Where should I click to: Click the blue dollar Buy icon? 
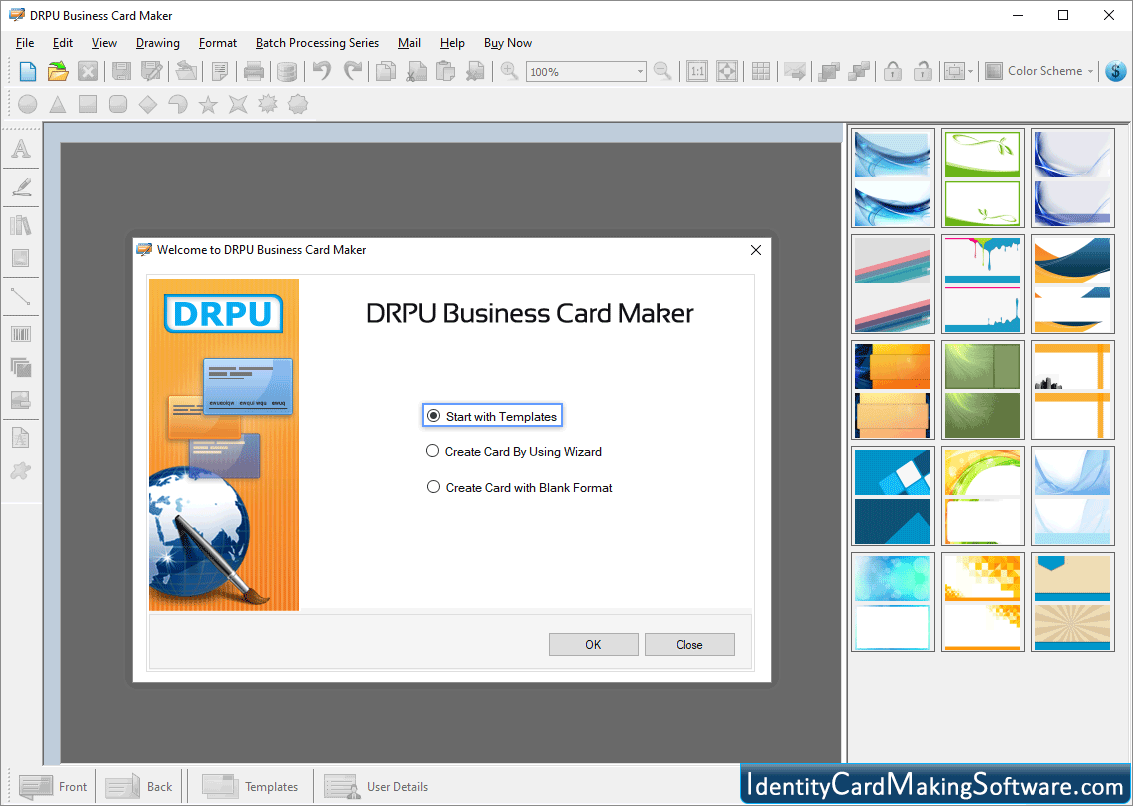pos(1116,71)
